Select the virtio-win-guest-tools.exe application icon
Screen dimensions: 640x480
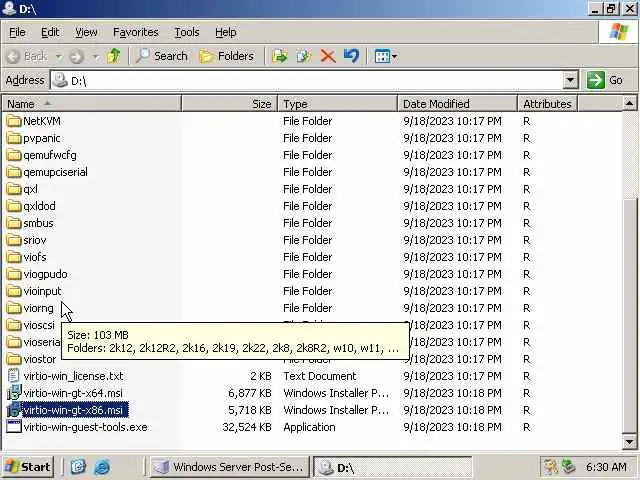[x=14, y=427]
